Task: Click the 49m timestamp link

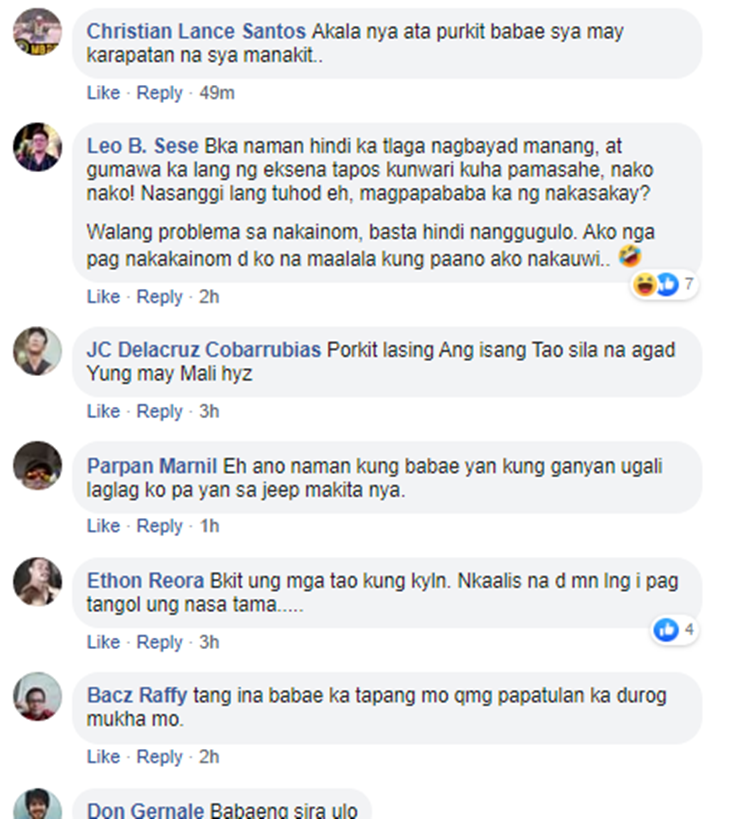Action: click(x=217, y=93)
